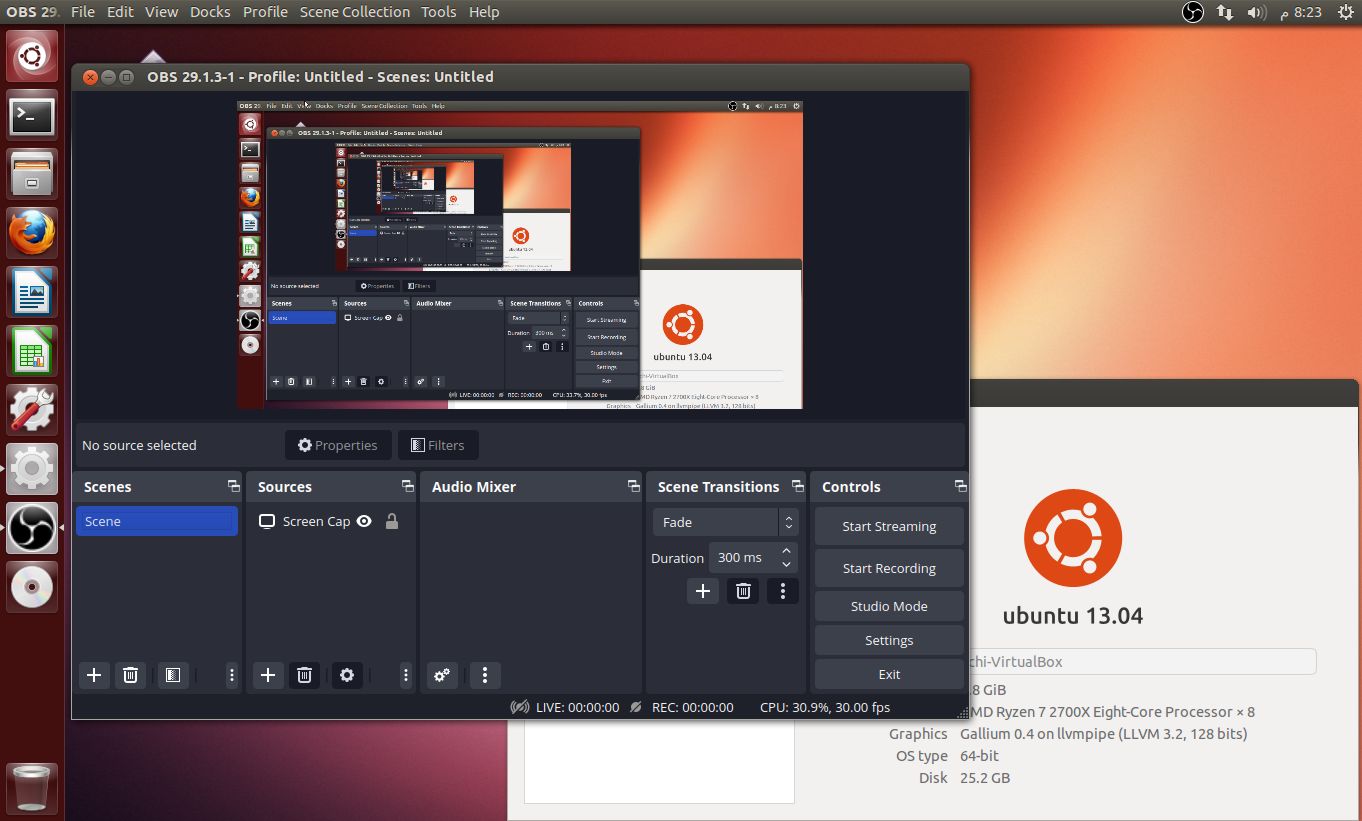
Task: Click the 300 ms duration field
Action: click(x=744, y=558)
